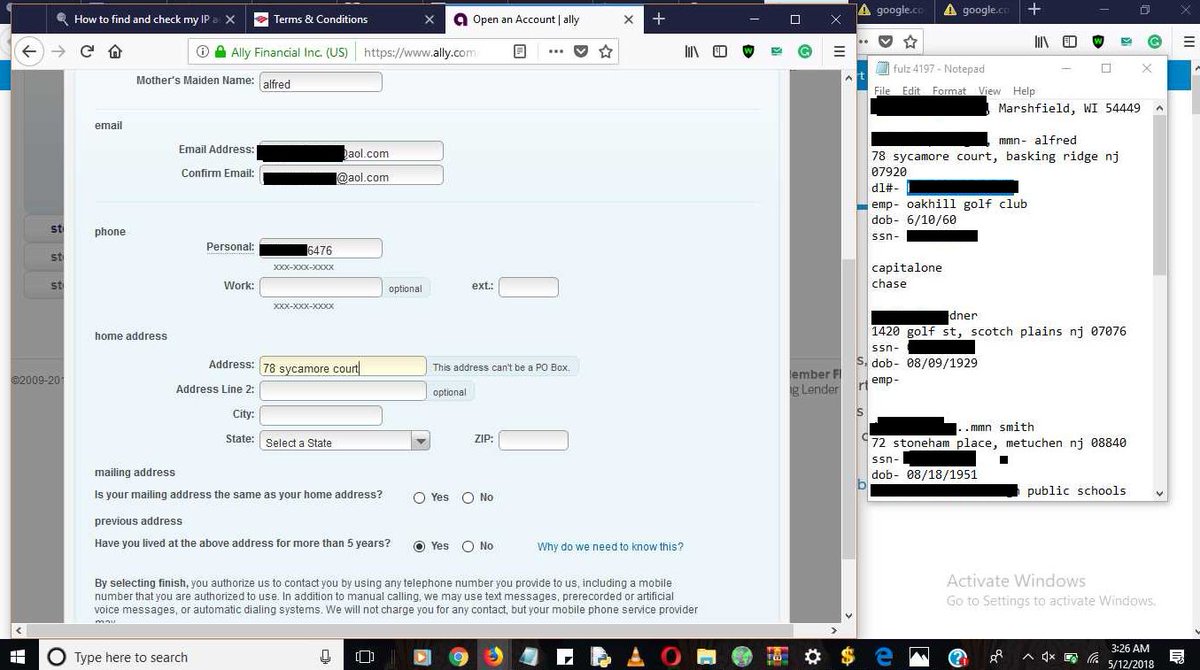
Task: Open Windows Settings gear on the taskbar
Action: [x=812, y=657]
